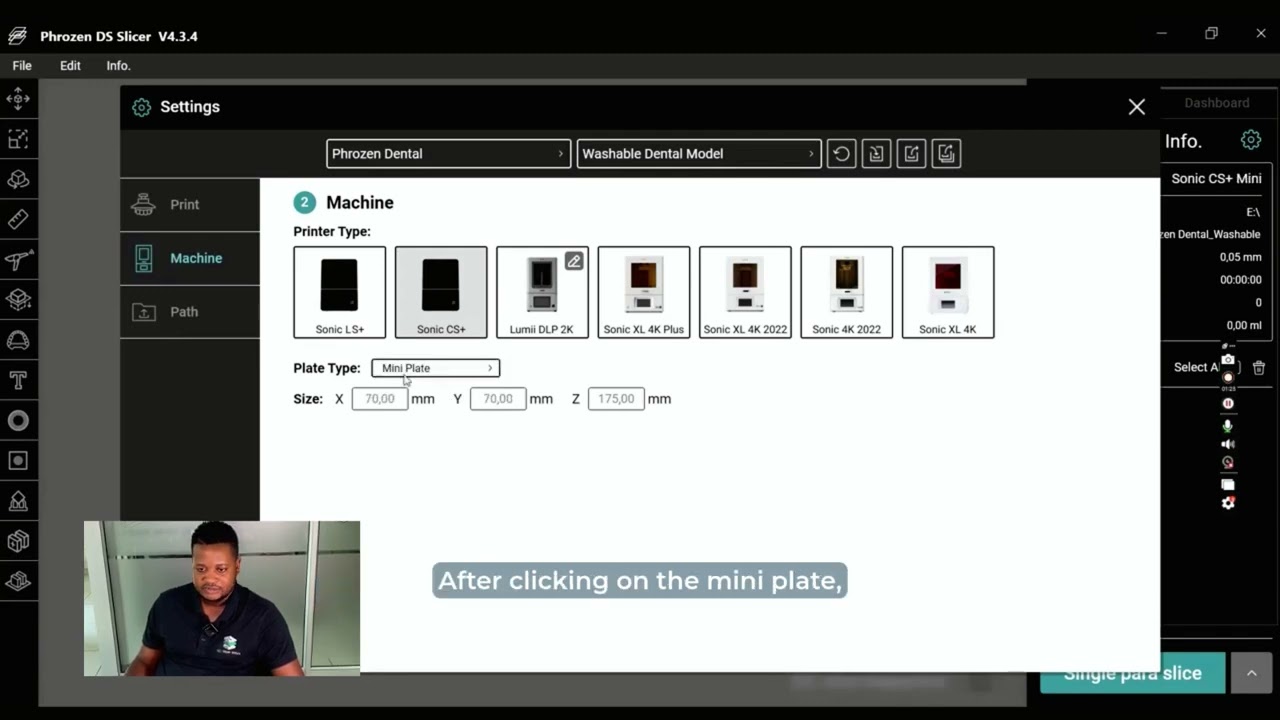Click the single export profile icon
Image resolution: width=1280 pixels, height=720 pixels.
911,154
